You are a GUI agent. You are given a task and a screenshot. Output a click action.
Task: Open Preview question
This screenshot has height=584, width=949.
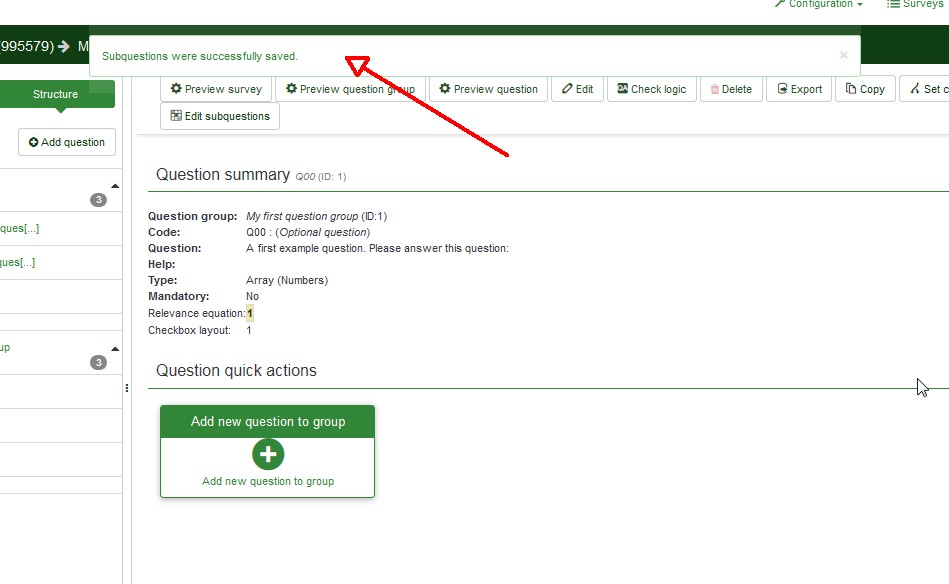(488, 89)
